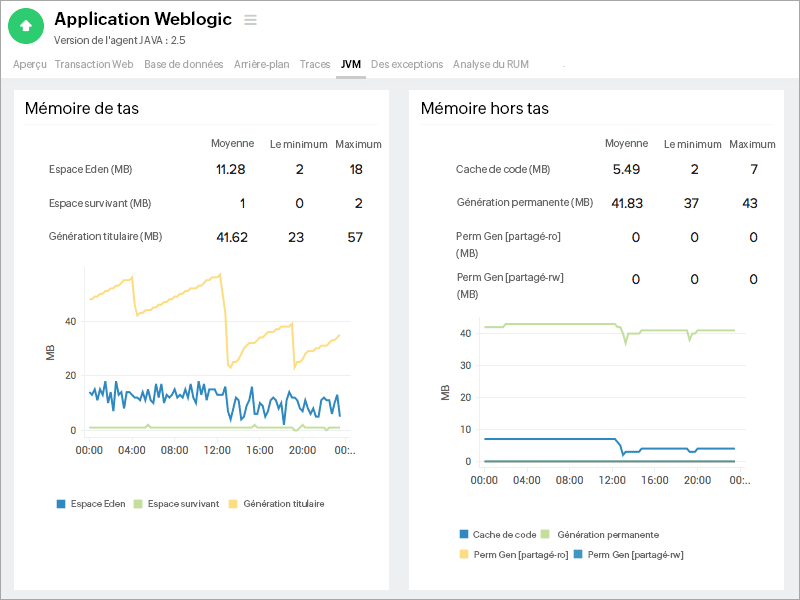Select the JVM tab
This screenshot has width=800, height=600.
click(x=350, y=64)
